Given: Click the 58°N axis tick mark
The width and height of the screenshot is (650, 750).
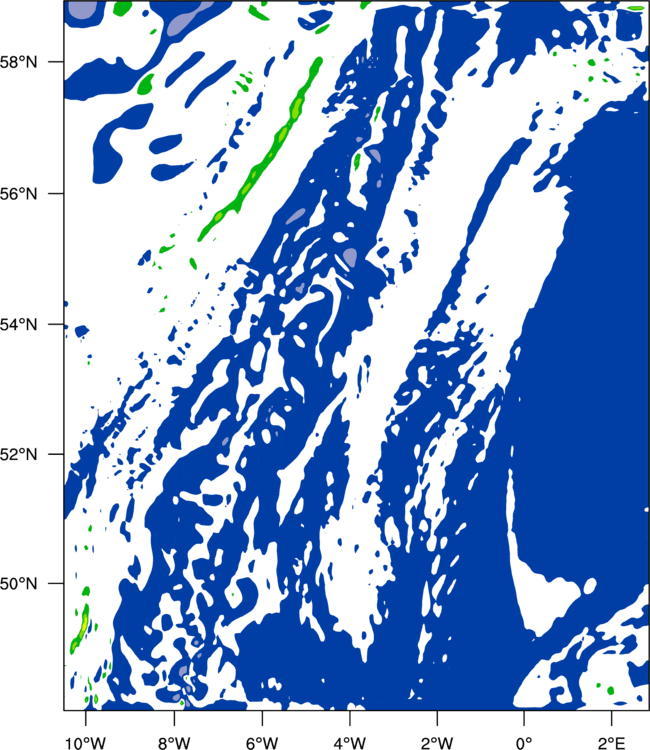Looking at the screenshot, I should click(55, 62).
